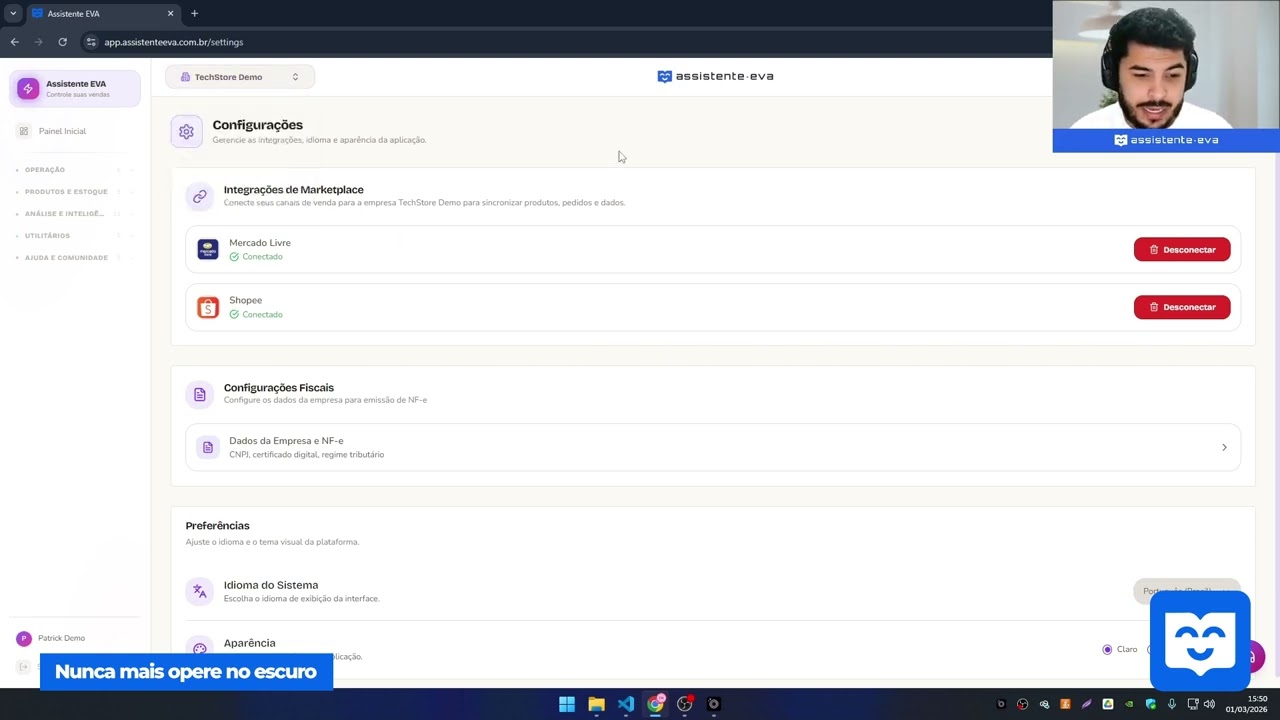
Task: Click the Configurações gear icon
Action: (186, 131)
